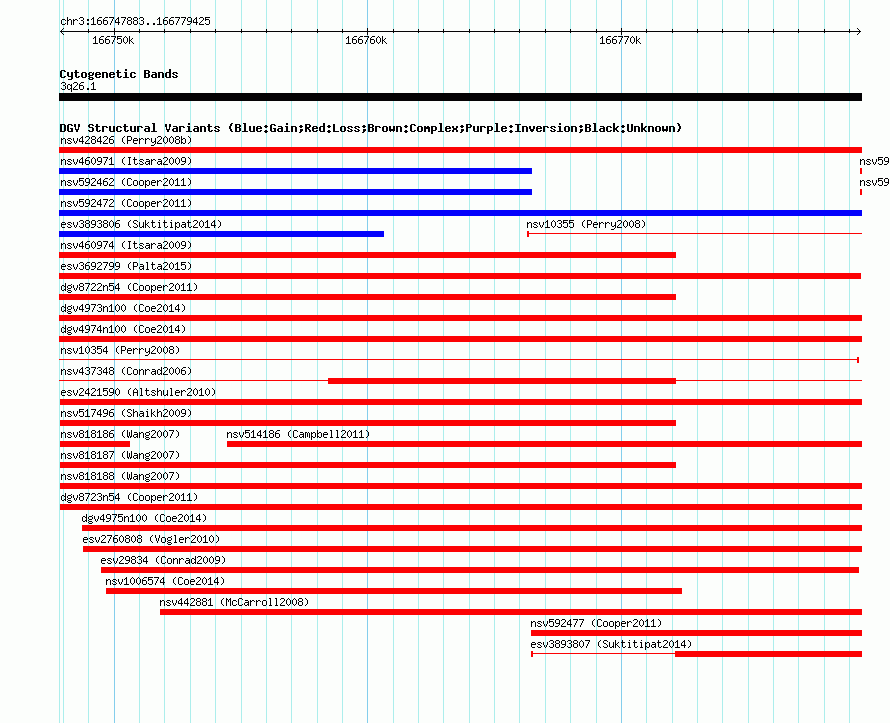Click the thick red segment of esv3893807
The image size is (890, 723).
coord(769,654)
